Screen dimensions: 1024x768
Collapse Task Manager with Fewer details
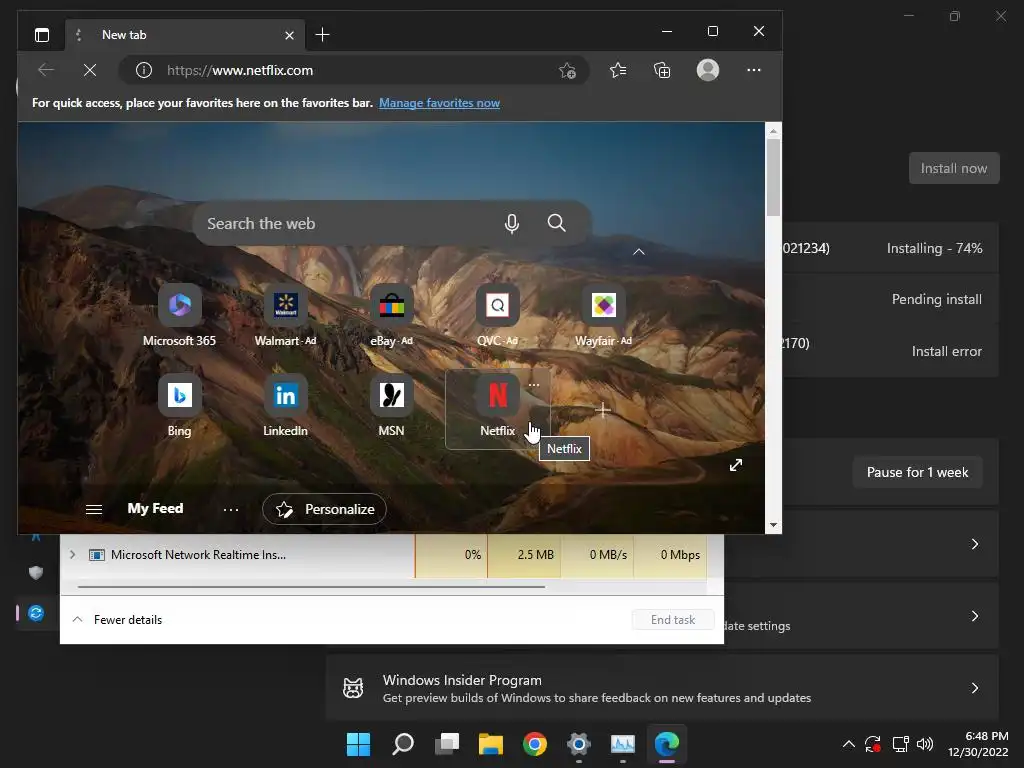click(118, 620)
